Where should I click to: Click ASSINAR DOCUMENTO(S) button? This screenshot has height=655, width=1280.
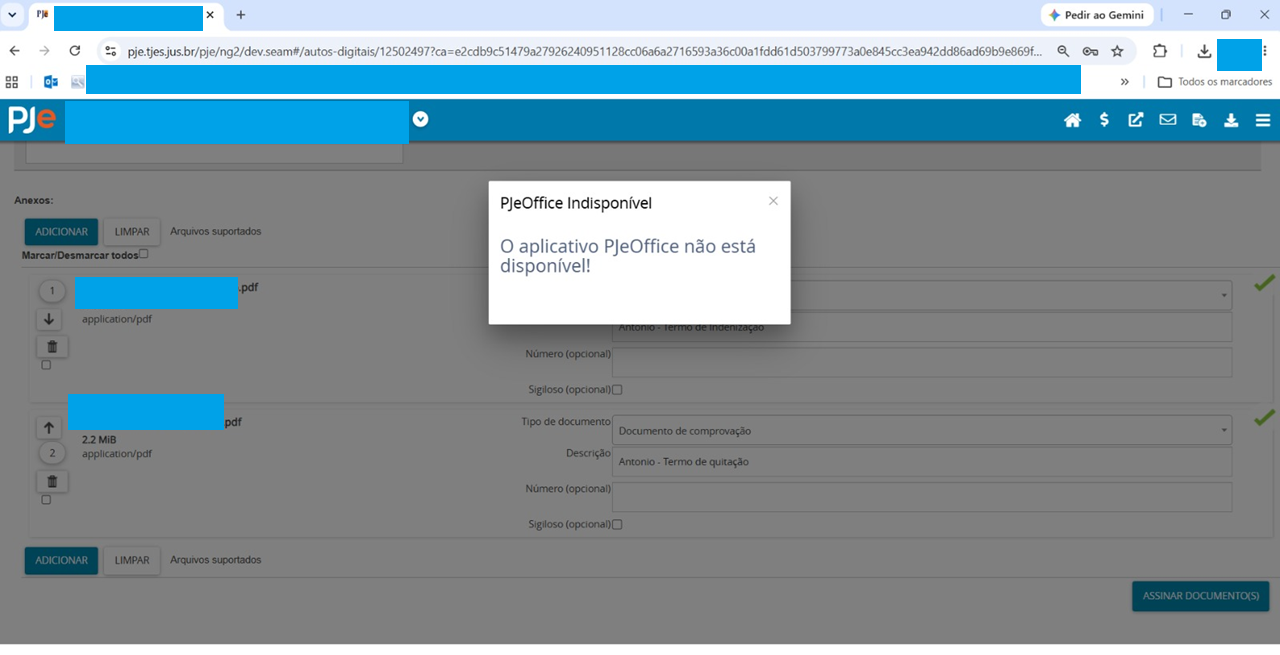[1200, 596]
